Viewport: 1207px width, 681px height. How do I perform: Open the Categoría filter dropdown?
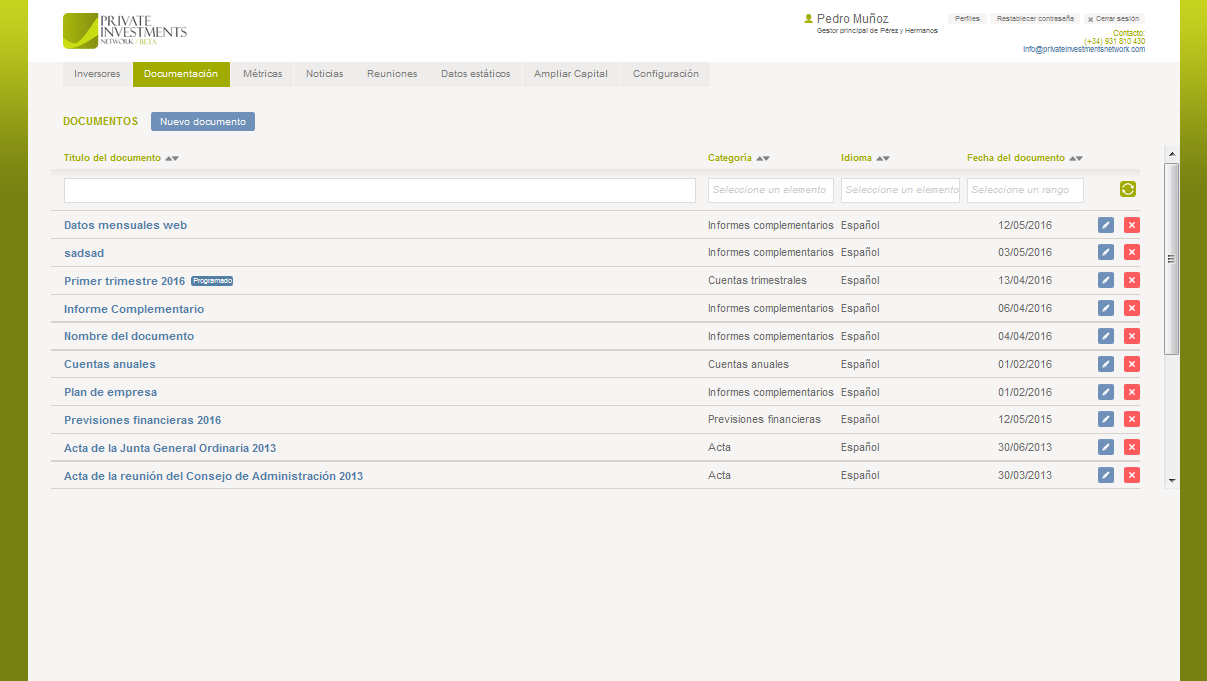pos(770,190)
